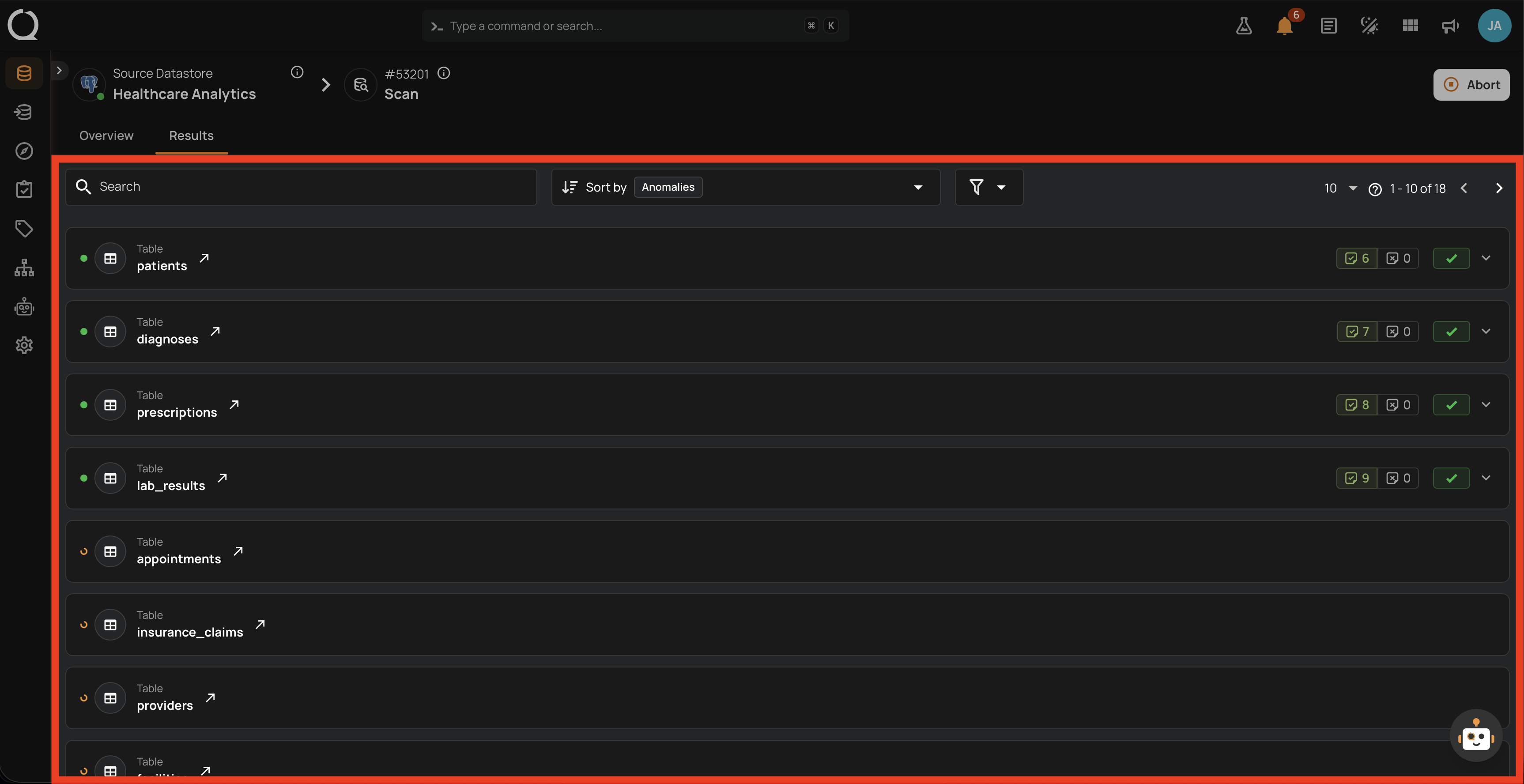Select the Results tab
This screenshot has height=784, width=1524.
(x=191, y=136)
